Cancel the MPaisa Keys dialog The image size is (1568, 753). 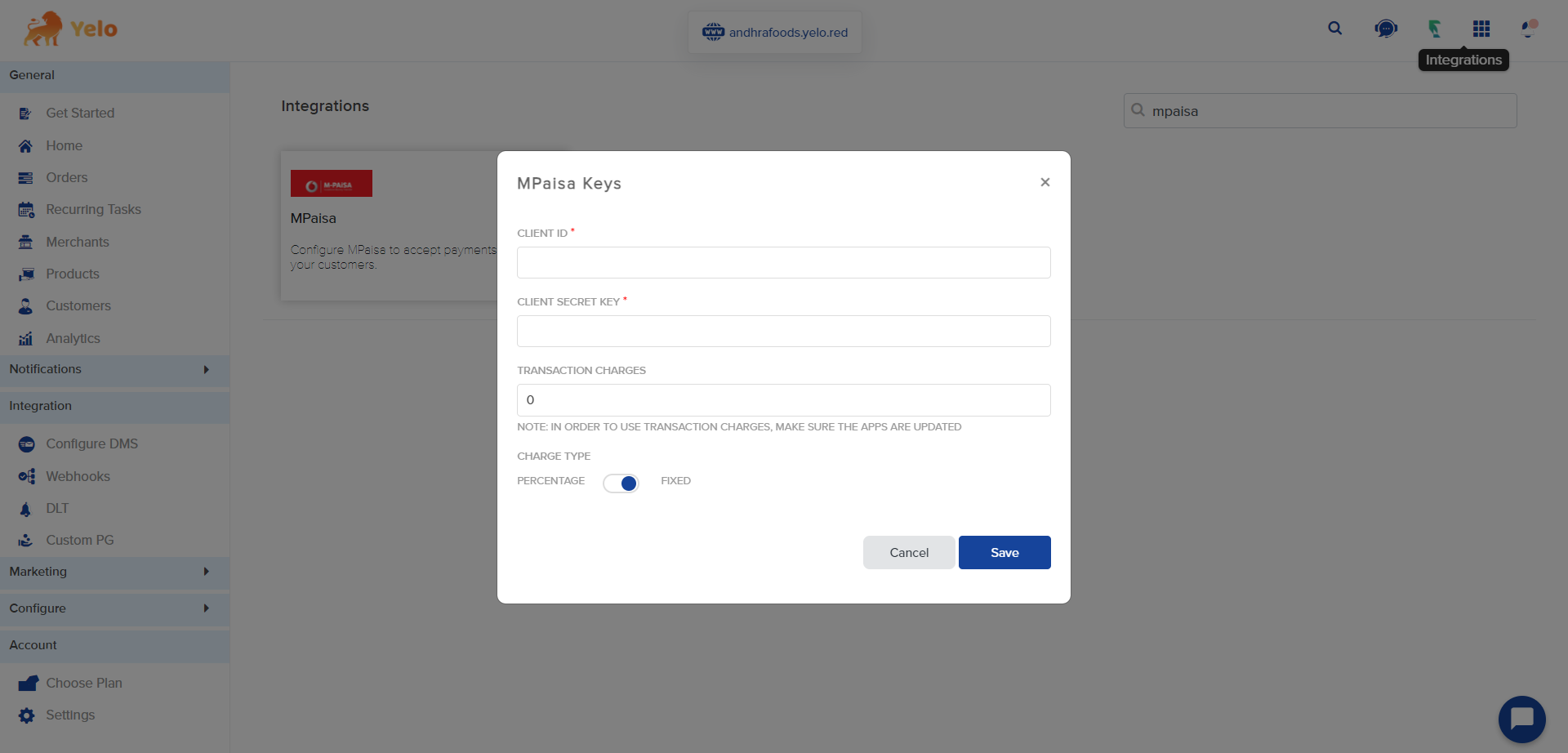(x=909, y=553)
